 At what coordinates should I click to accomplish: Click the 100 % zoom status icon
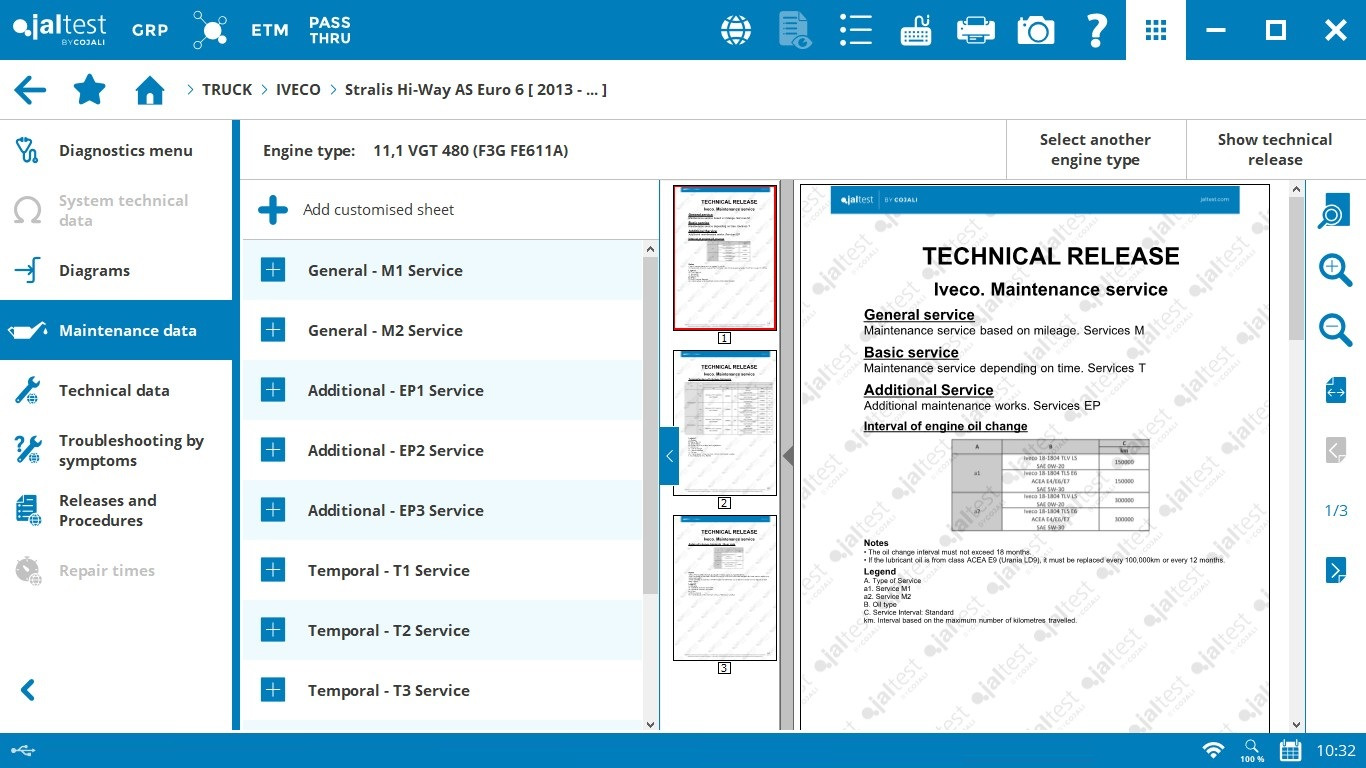[x=1252, y=750]
